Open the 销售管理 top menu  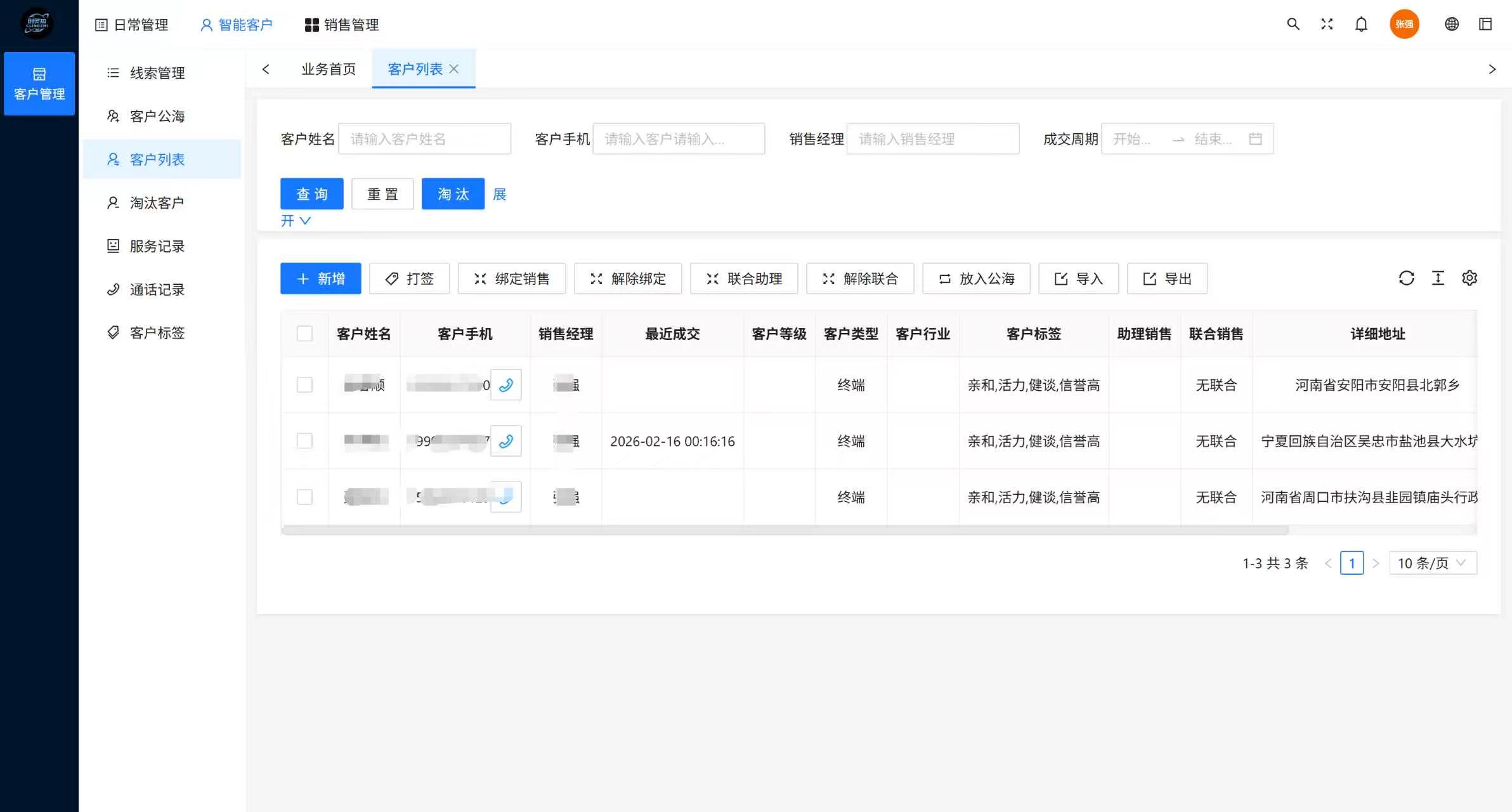[x=342, y=25]
